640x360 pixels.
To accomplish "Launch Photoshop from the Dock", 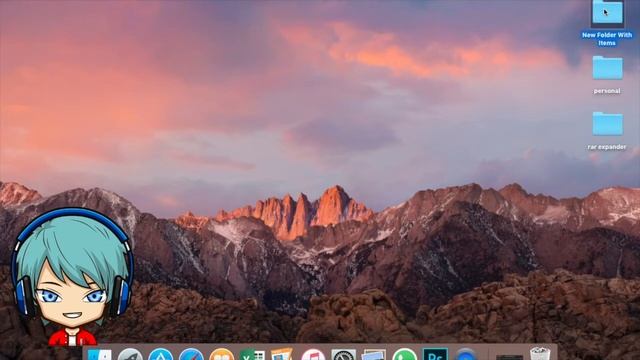I will (435, 354).
